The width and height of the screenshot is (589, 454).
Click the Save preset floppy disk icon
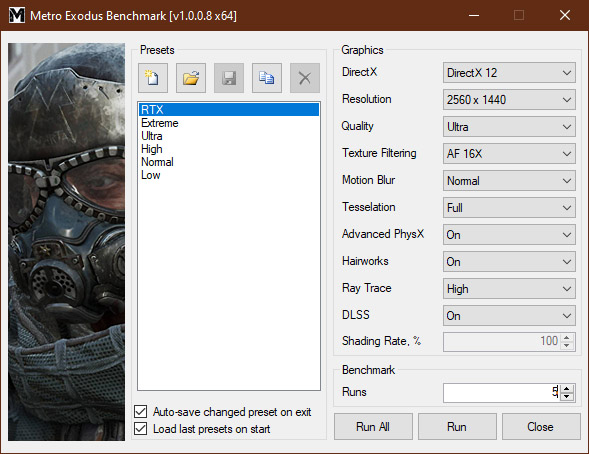click(229, 78)
